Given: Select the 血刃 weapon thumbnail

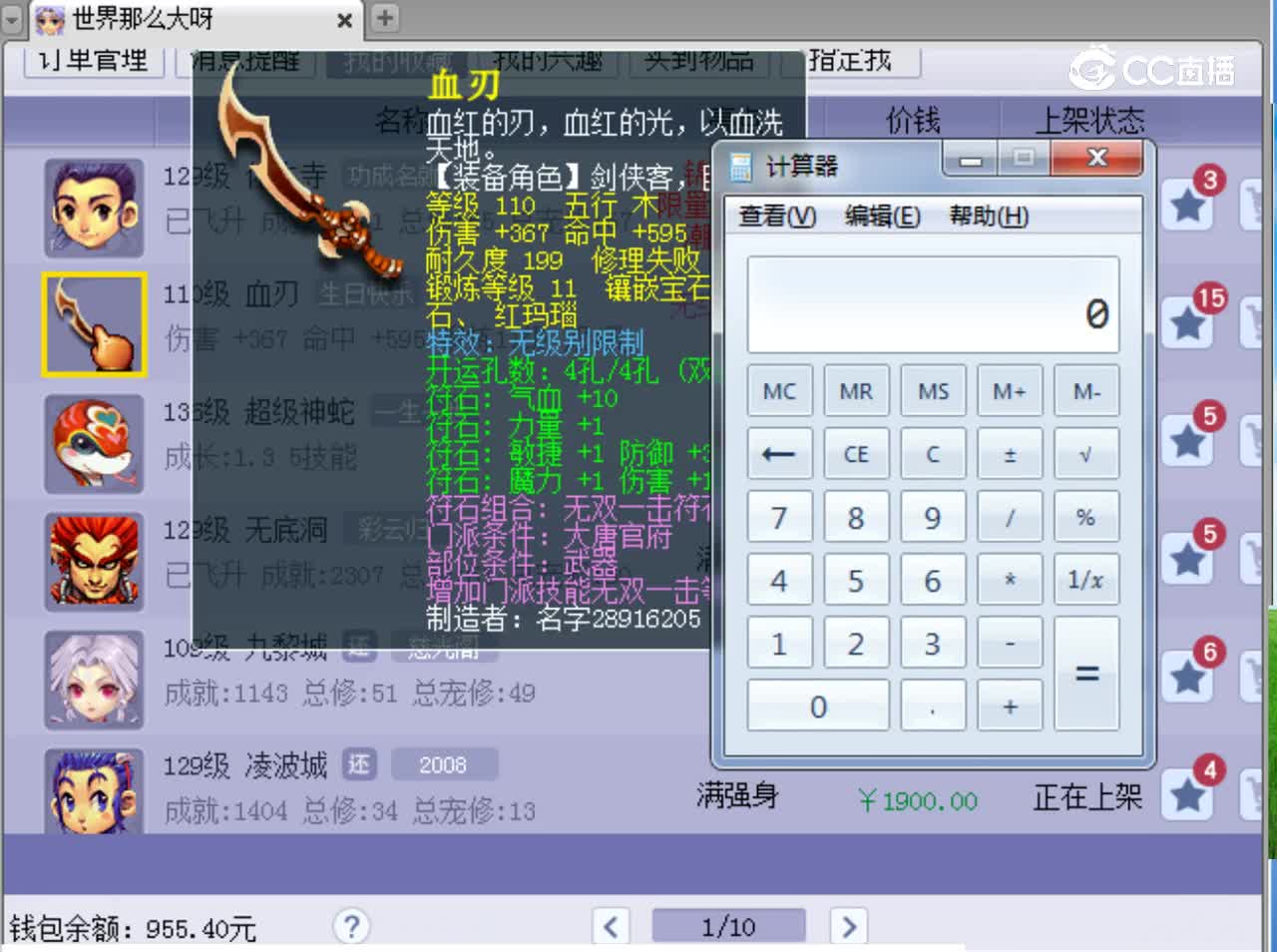Looking at the screenshot, I should tap(94, 324).
